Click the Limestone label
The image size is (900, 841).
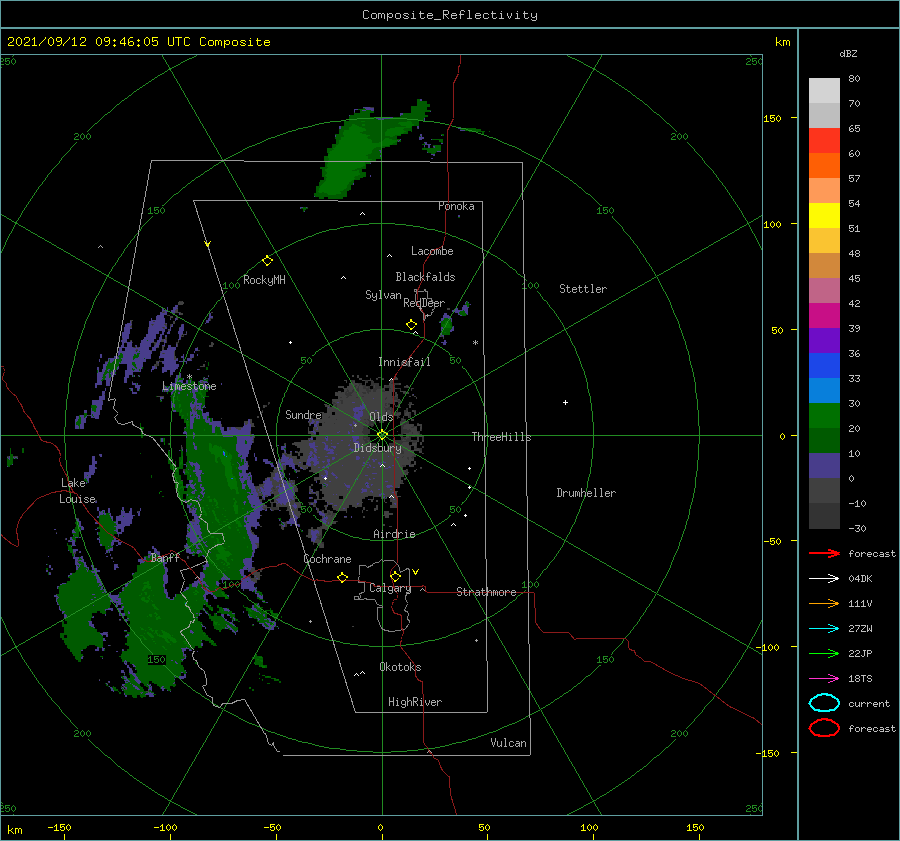(189, 386)
